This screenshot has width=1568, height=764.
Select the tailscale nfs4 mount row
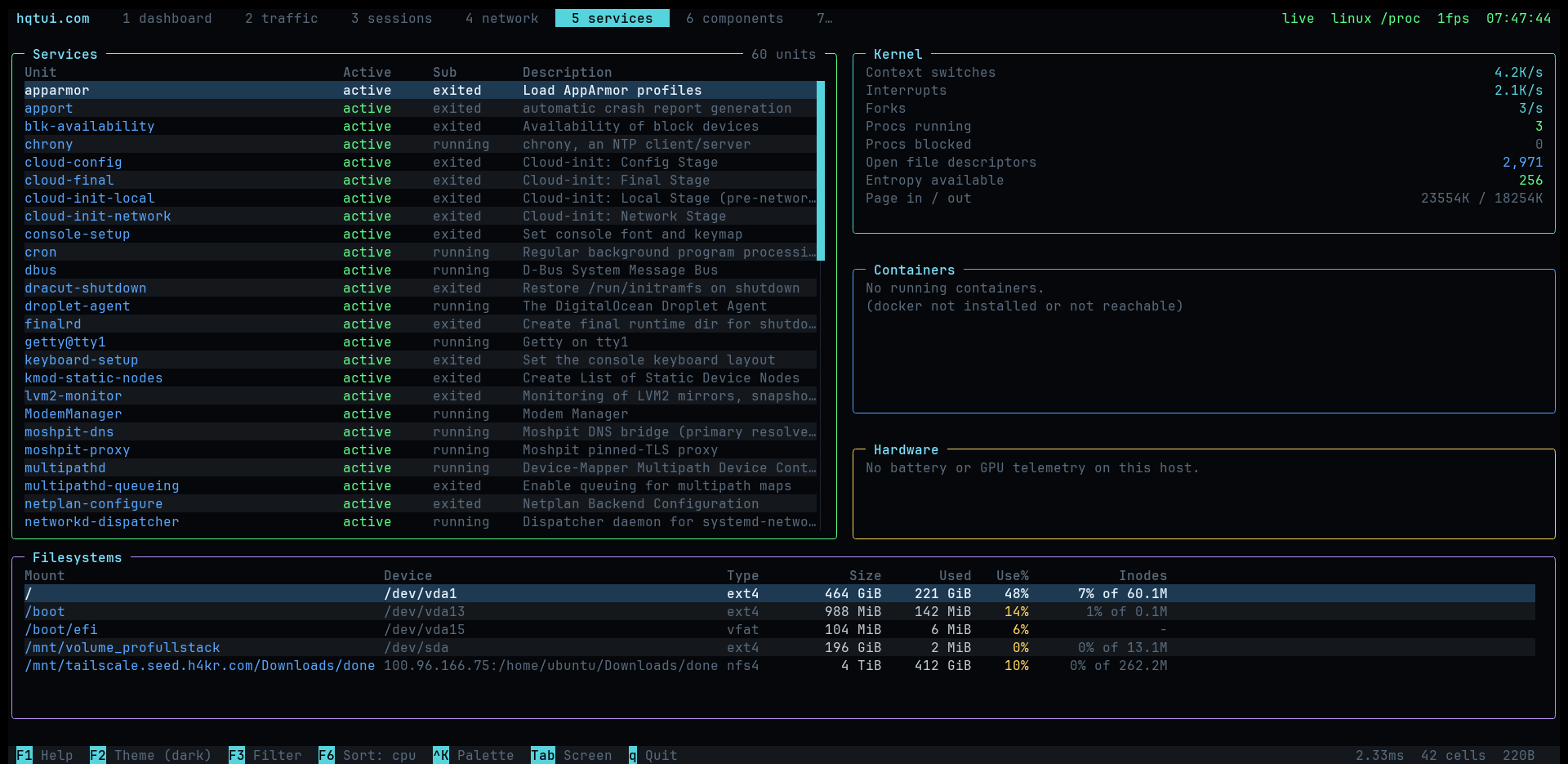pyautogui.click(x=780, y=665)
